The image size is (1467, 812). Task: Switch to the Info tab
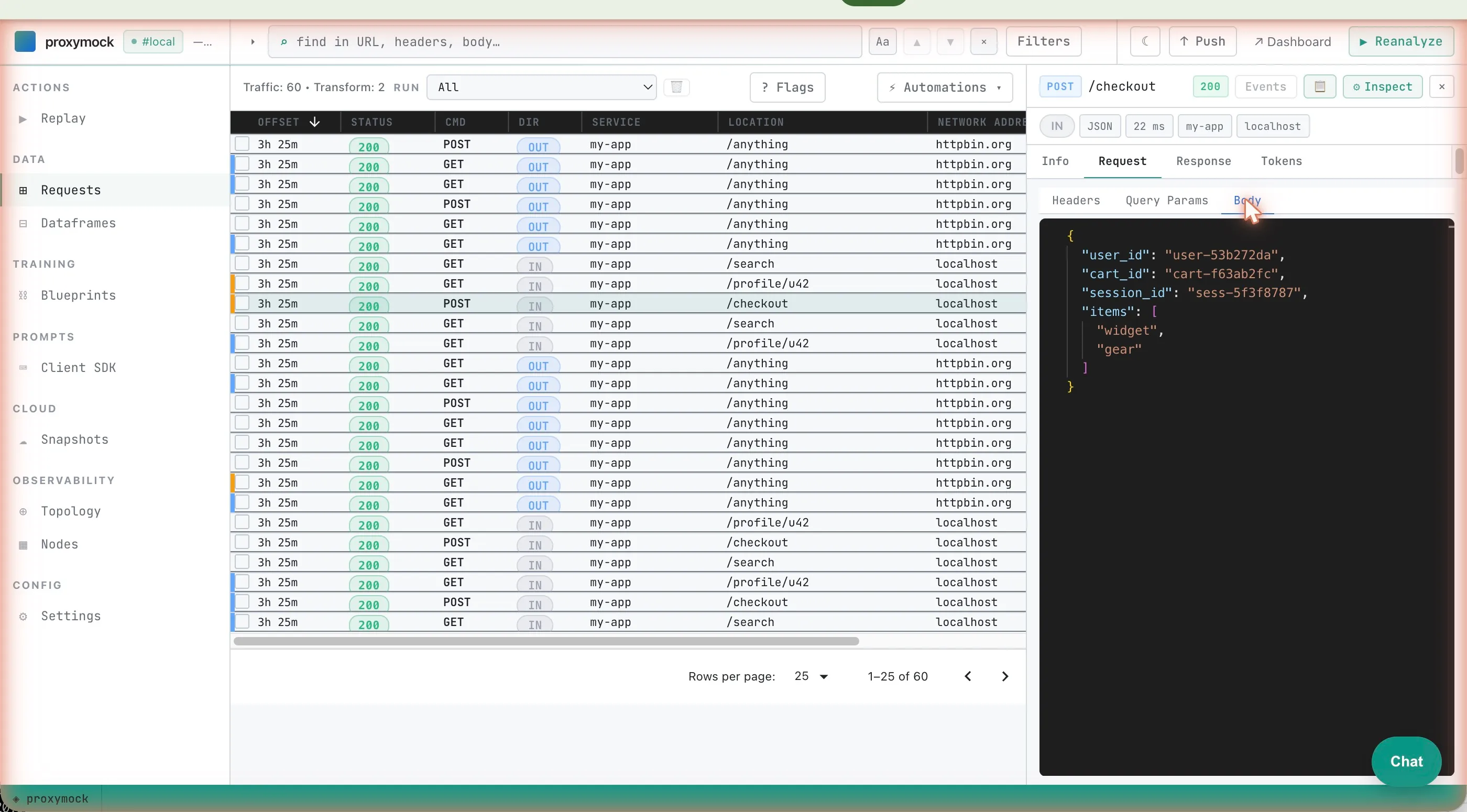pyautogui.click(x=1055, y=161)
